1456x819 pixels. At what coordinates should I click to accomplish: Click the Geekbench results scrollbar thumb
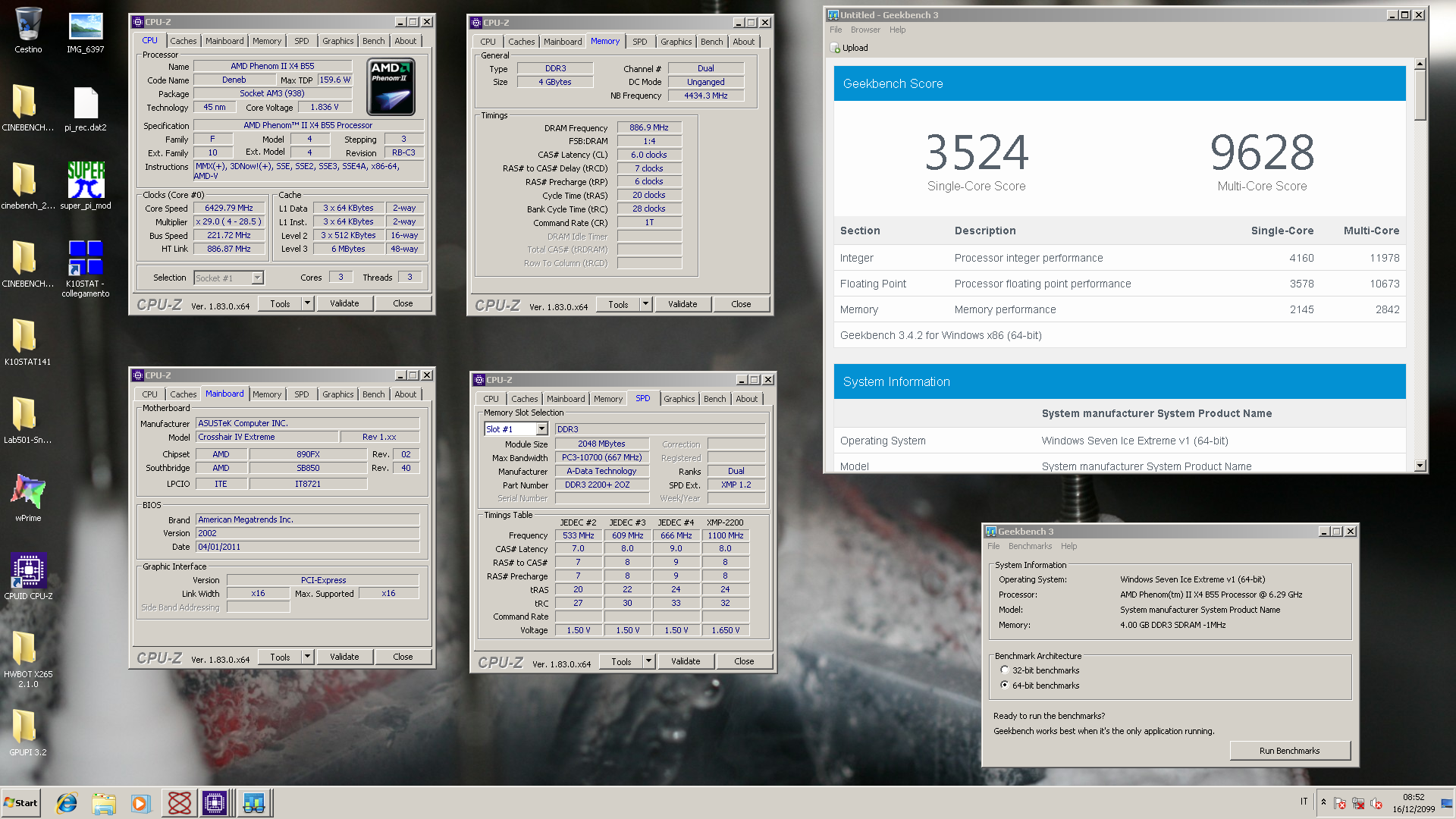(x=1420, y=96)
